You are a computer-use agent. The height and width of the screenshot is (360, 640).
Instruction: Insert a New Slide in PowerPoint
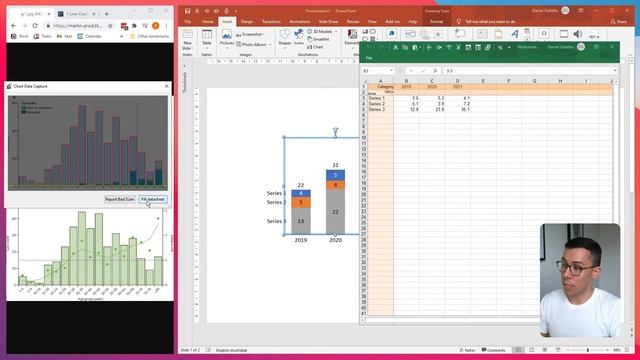187,40
